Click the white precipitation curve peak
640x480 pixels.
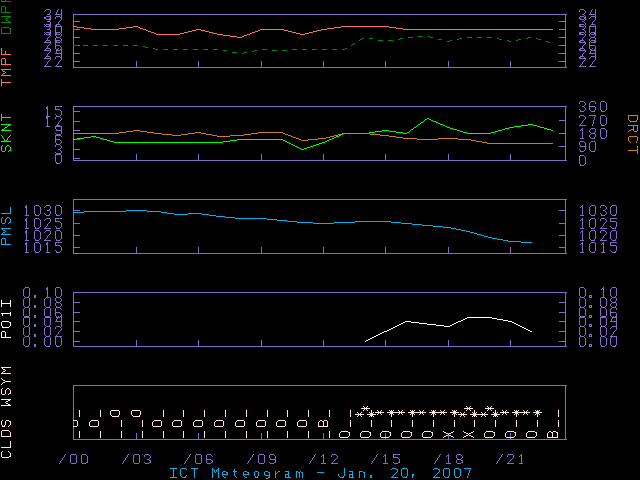click(x=478, y=317)
